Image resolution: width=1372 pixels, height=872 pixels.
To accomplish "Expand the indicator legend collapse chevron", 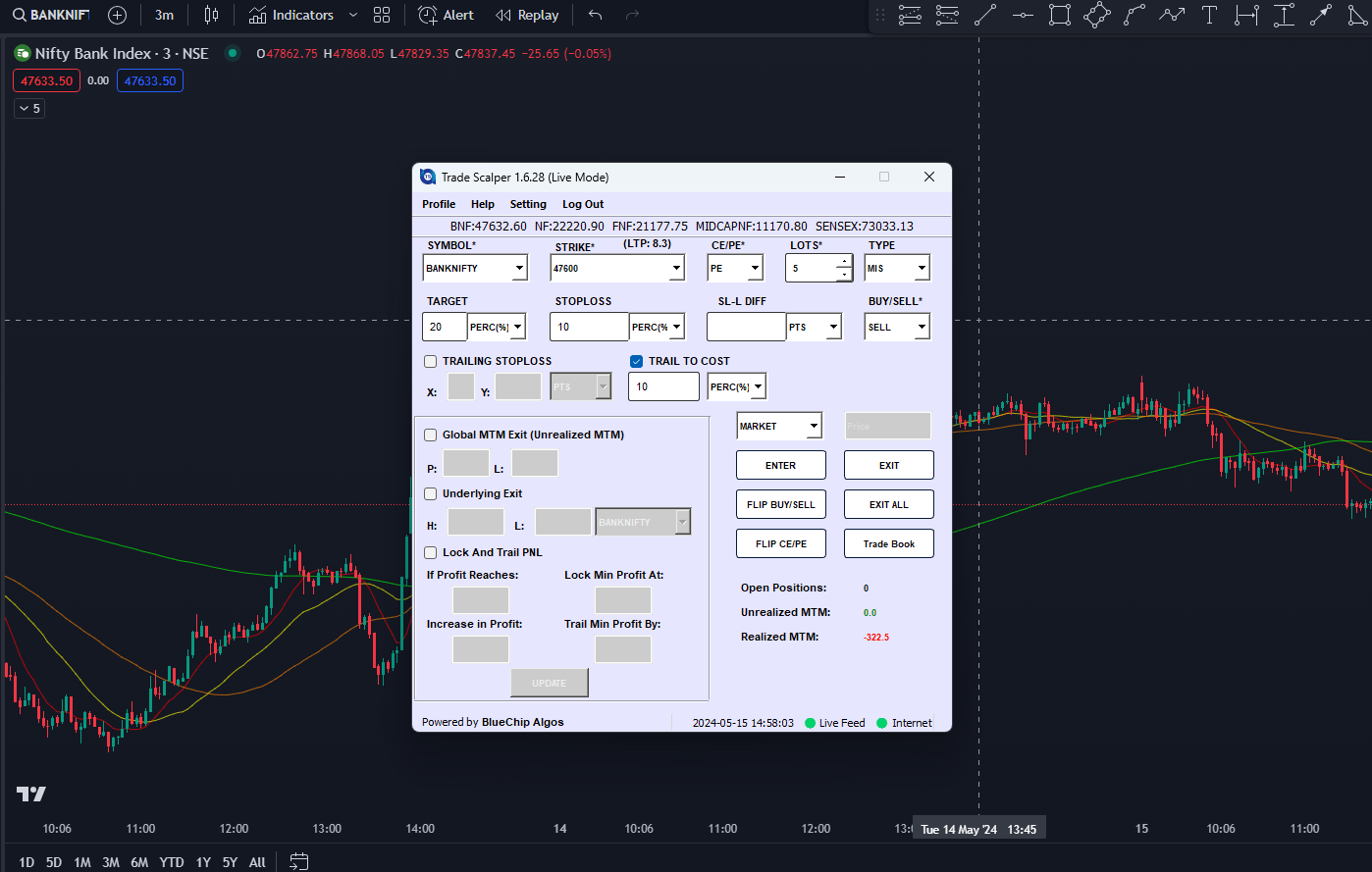I will pyautogui.click(x=29, y=109).
